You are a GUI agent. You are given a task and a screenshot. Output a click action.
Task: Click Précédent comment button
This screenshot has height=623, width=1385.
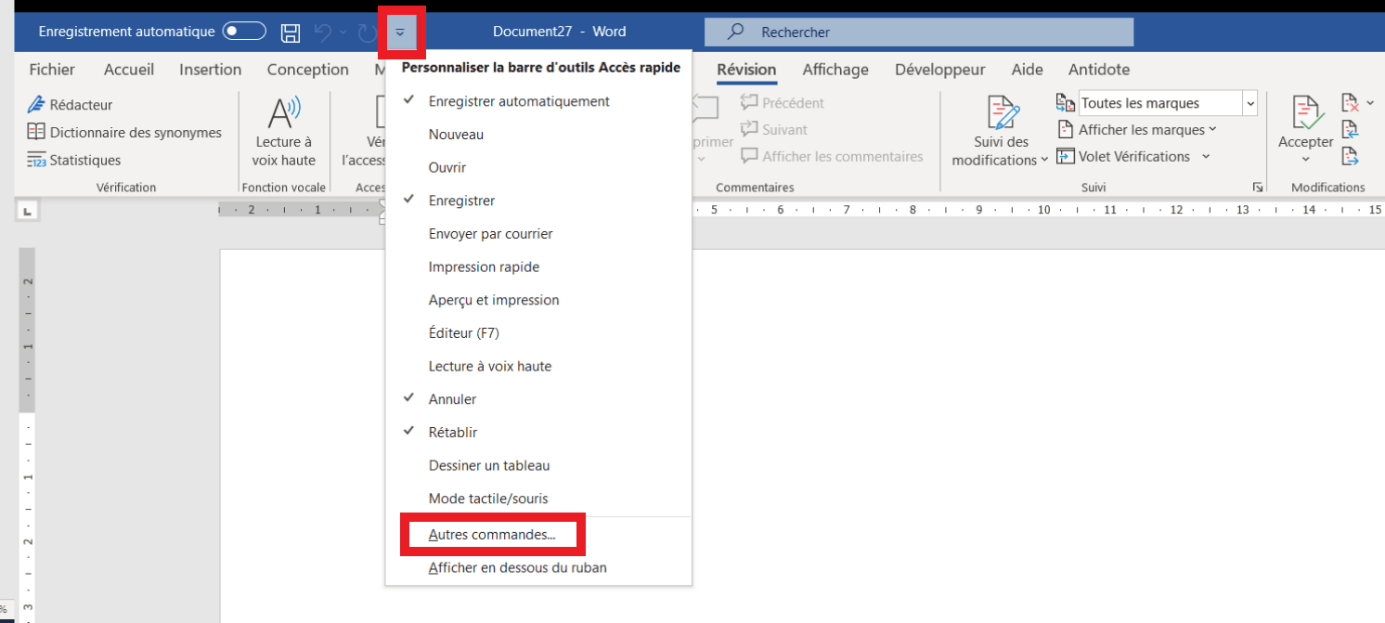pyautogui.click(x=782, y=102)
